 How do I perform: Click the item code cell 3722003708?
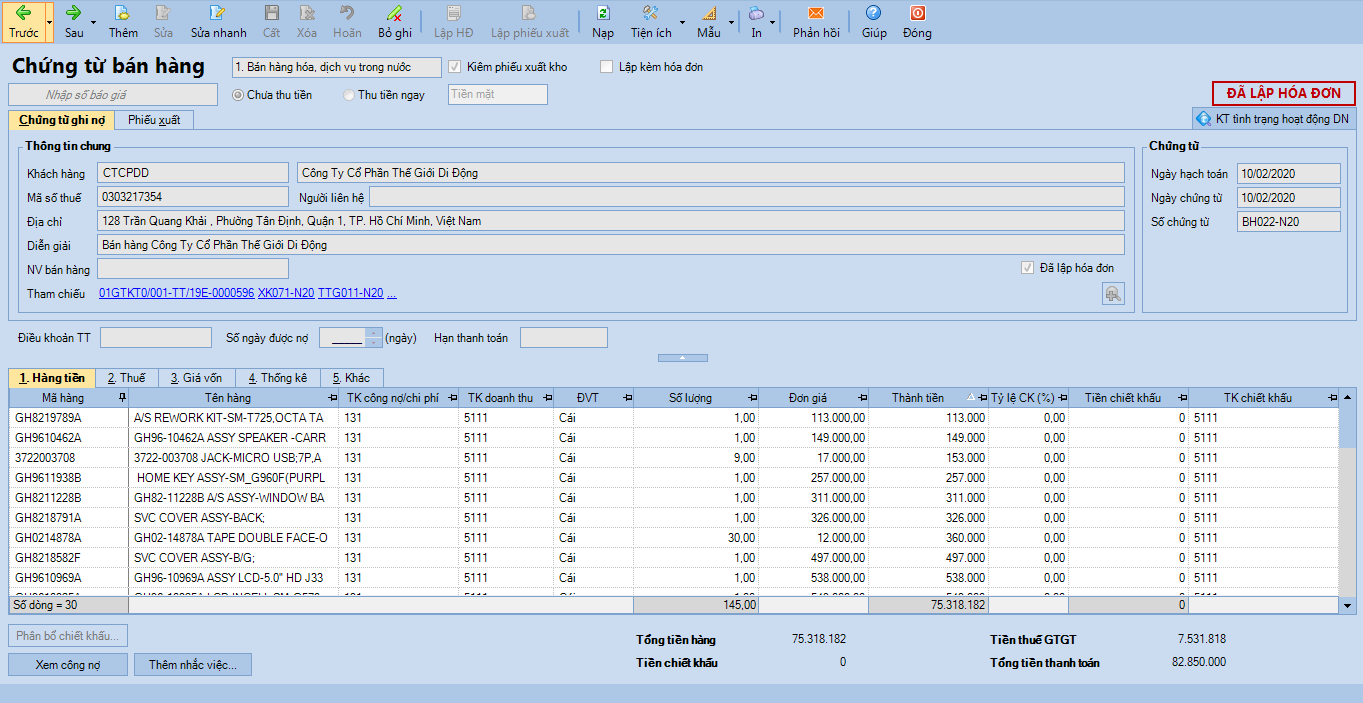69,458
